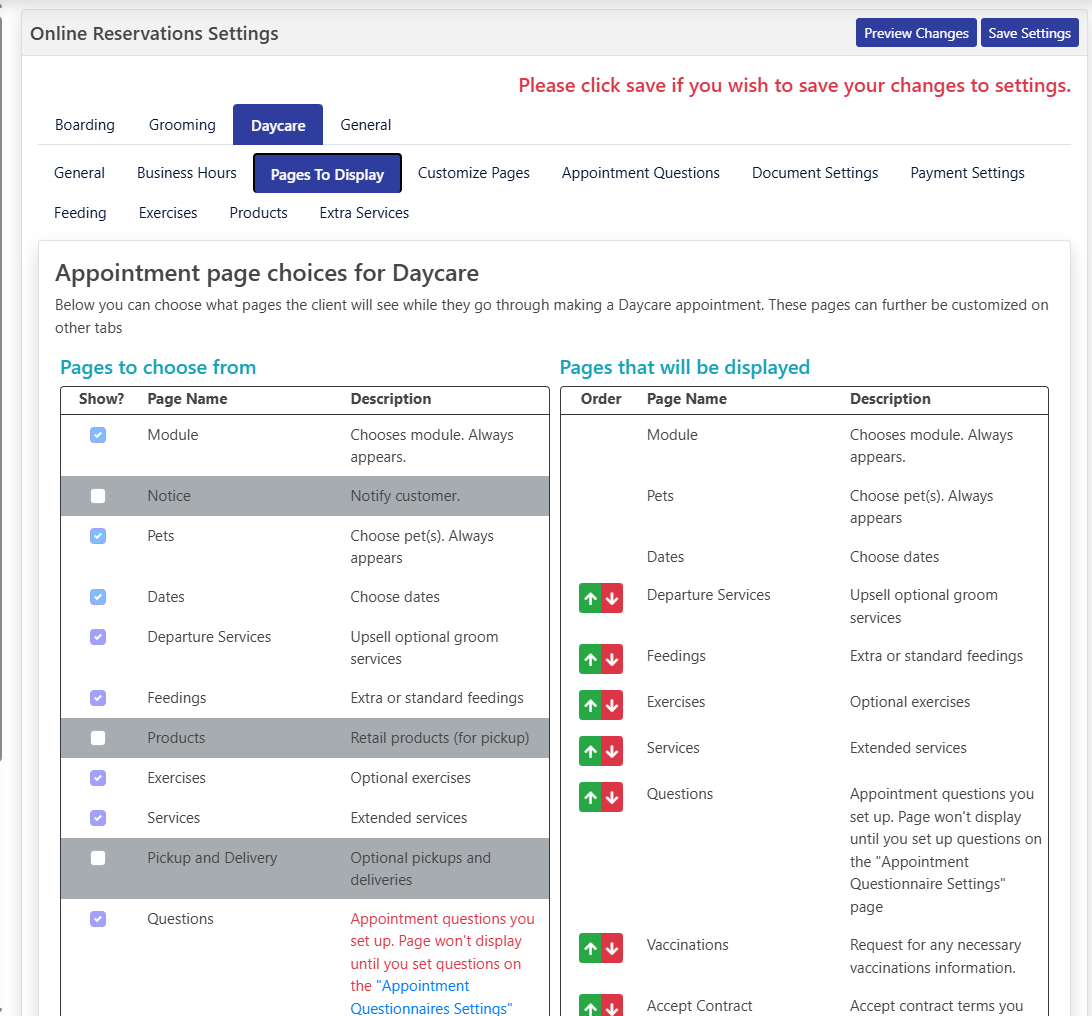Click the 'Departure Services' name in choose-from list

pyautogui.click(x=209, y=637)
